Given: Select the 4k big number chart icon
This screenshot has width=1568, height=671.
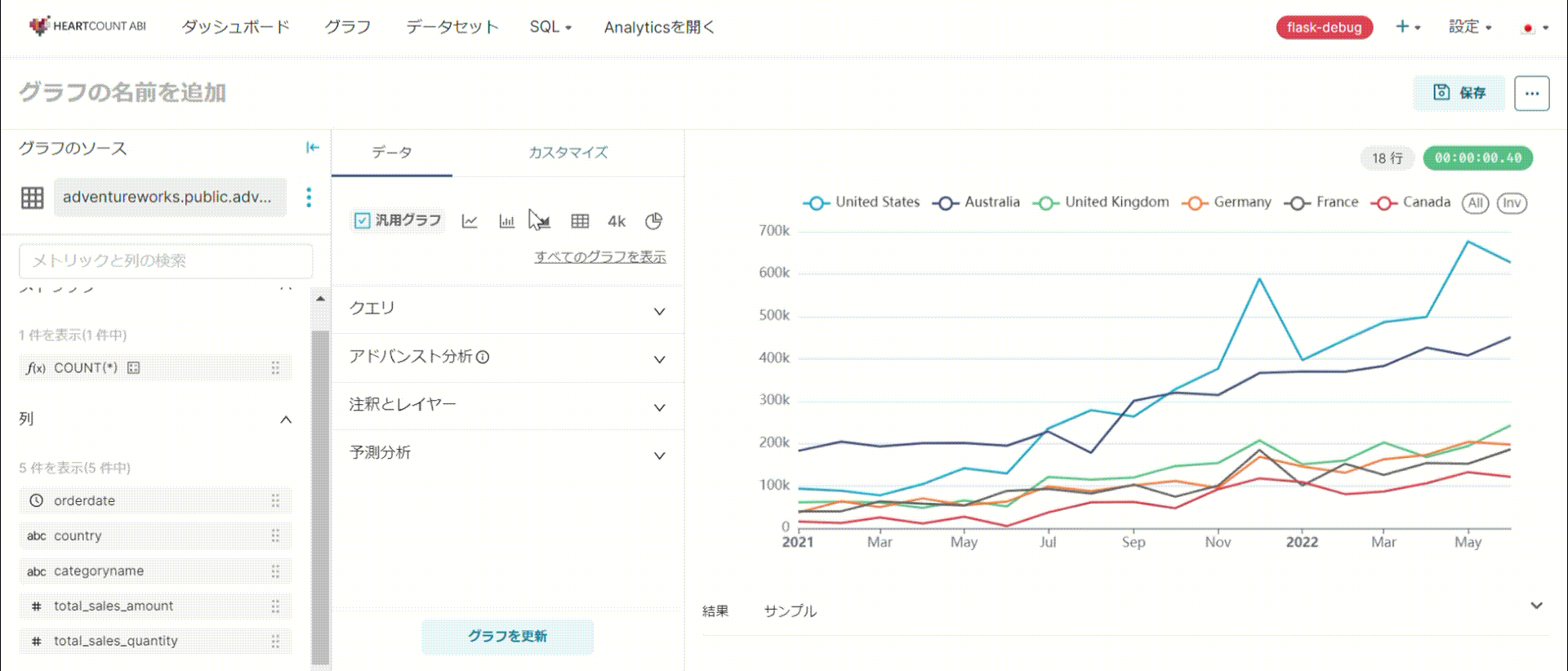Looking at the screenshot, I should click(x=617, y=221).
